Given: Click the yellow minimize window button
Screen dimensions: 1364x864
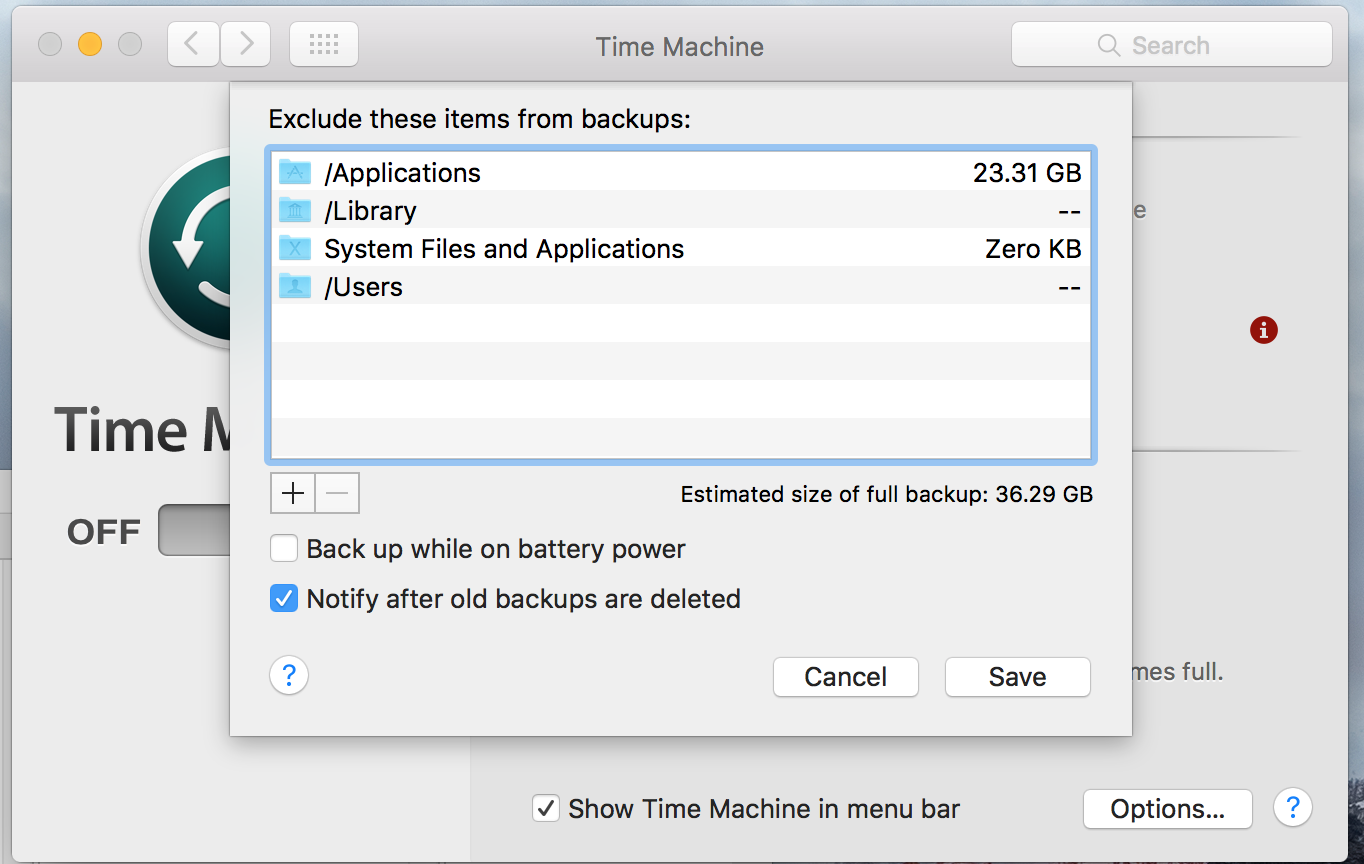Looking at the screenshot, I should tap(90, 44).
